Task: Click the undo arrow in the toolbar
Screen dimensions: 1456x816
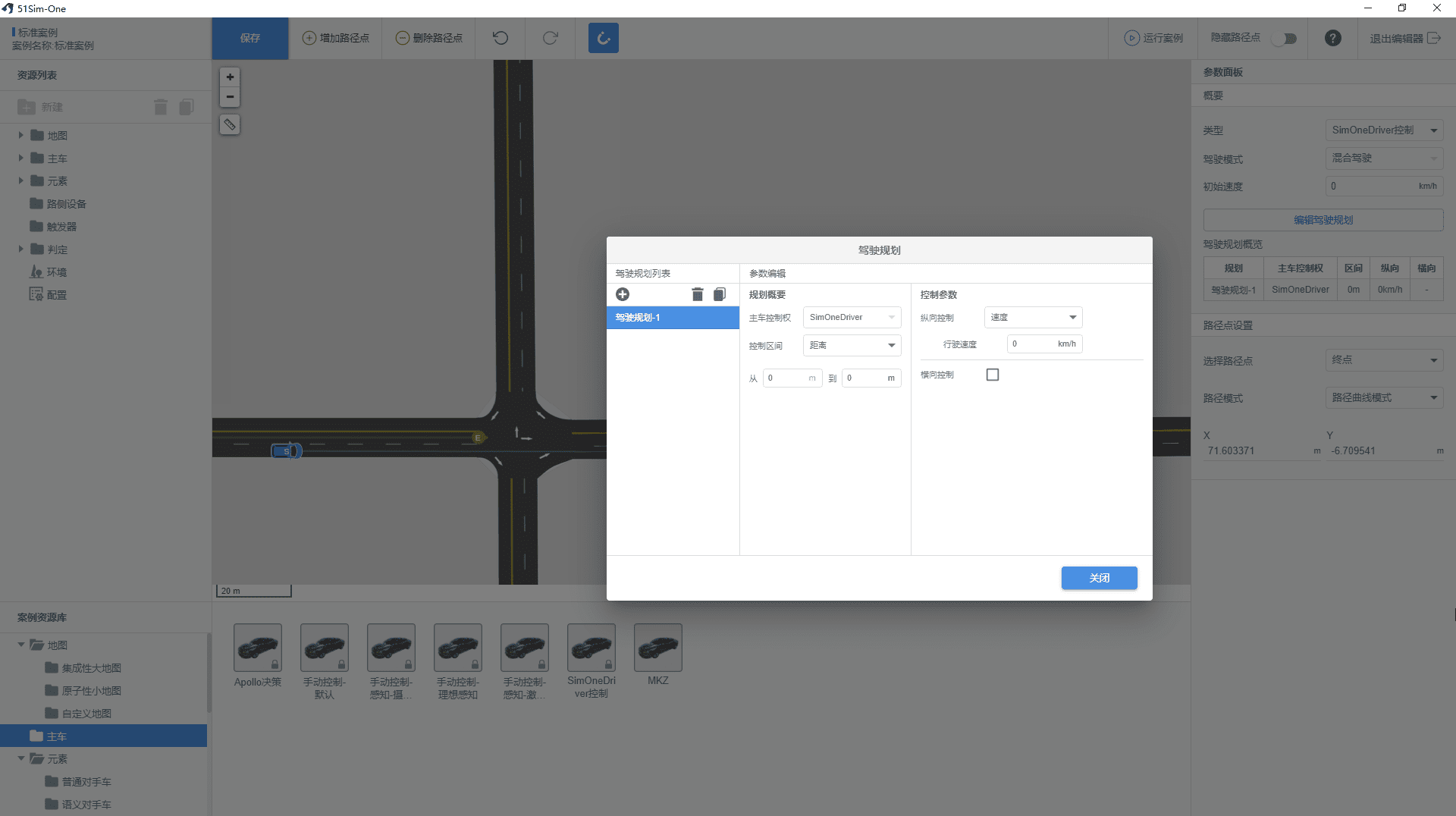Action: point(500,38)
